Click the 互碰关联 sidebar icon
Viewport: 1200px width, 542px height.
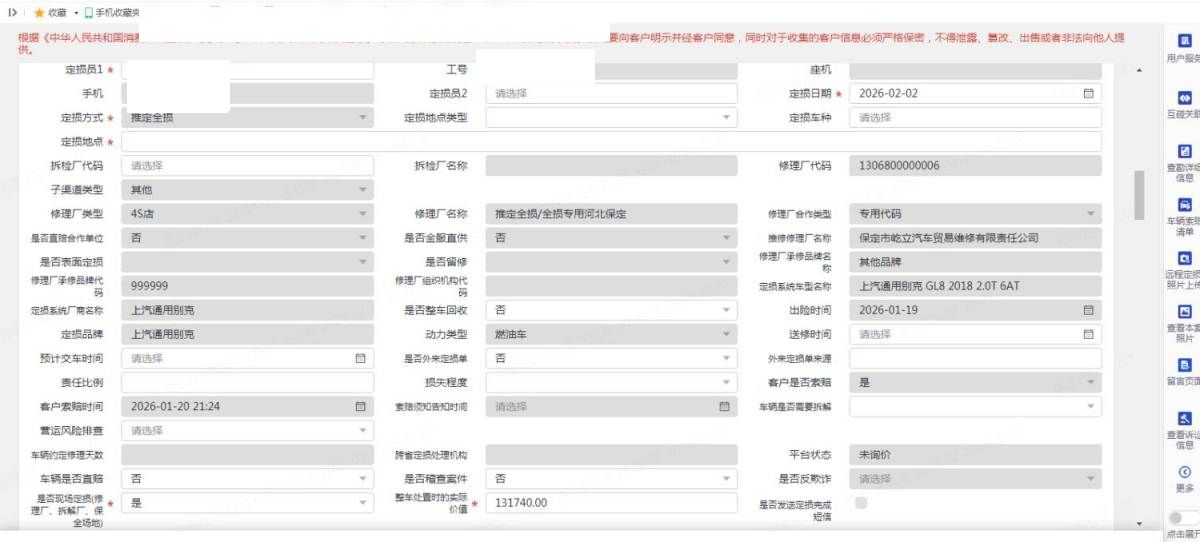(1185, 98)
